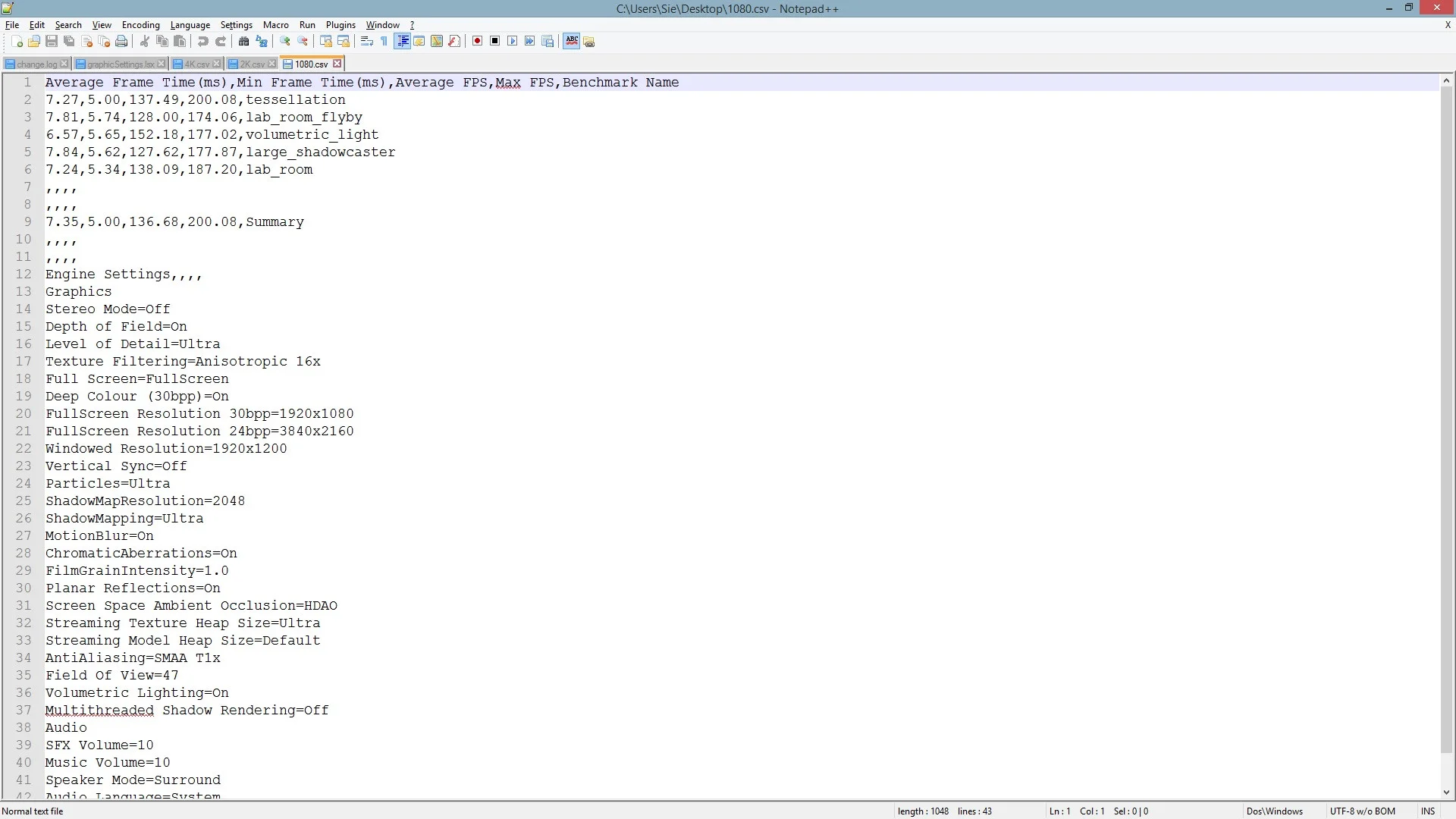Toggle the Indent Guide button
This screenshot has height=819, width=1456.
tap(402, 41)
